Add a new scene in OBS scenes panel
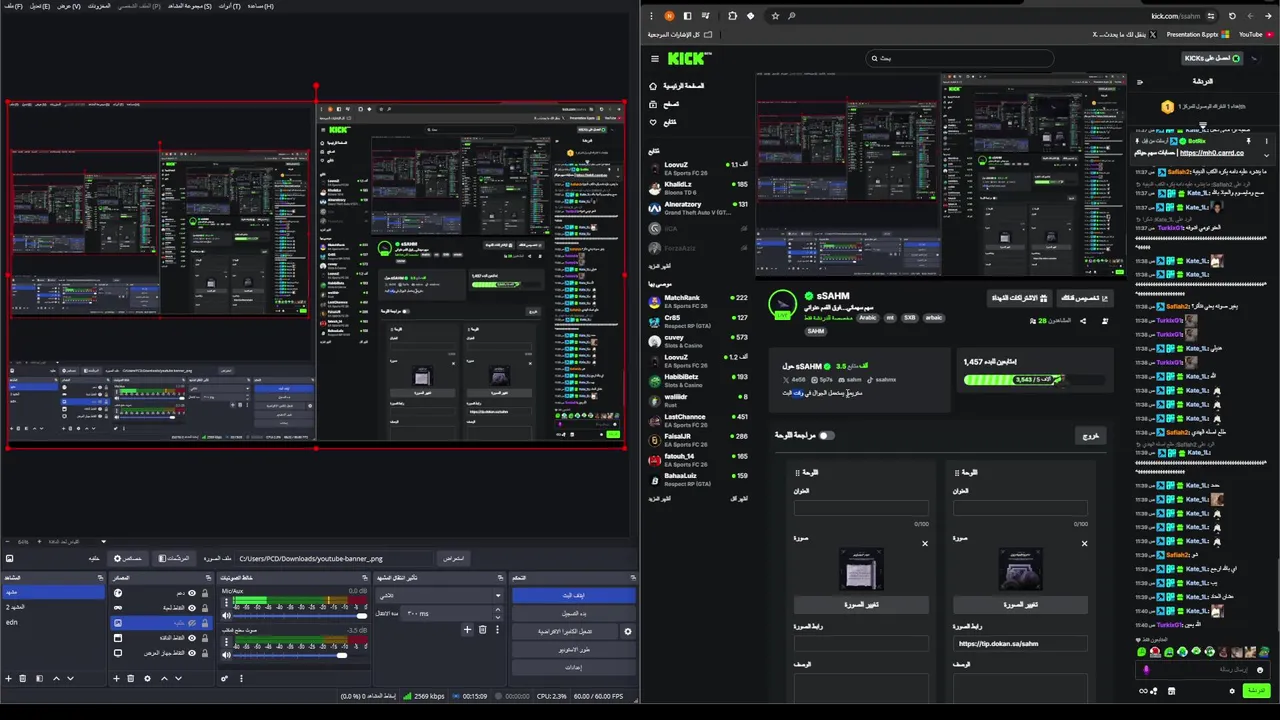This screenshot has width=1280, height=720. pyautogui.click(x=8, y=678)
